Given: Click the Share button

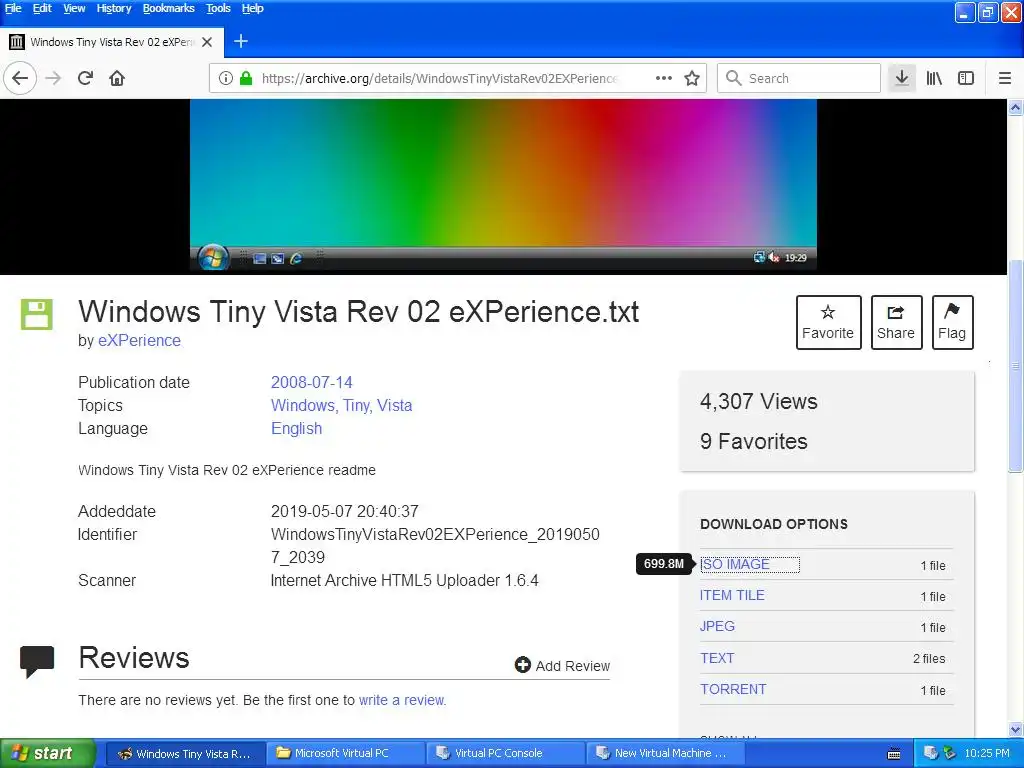Looking at the screenshot, I should (x=896, y=323).
